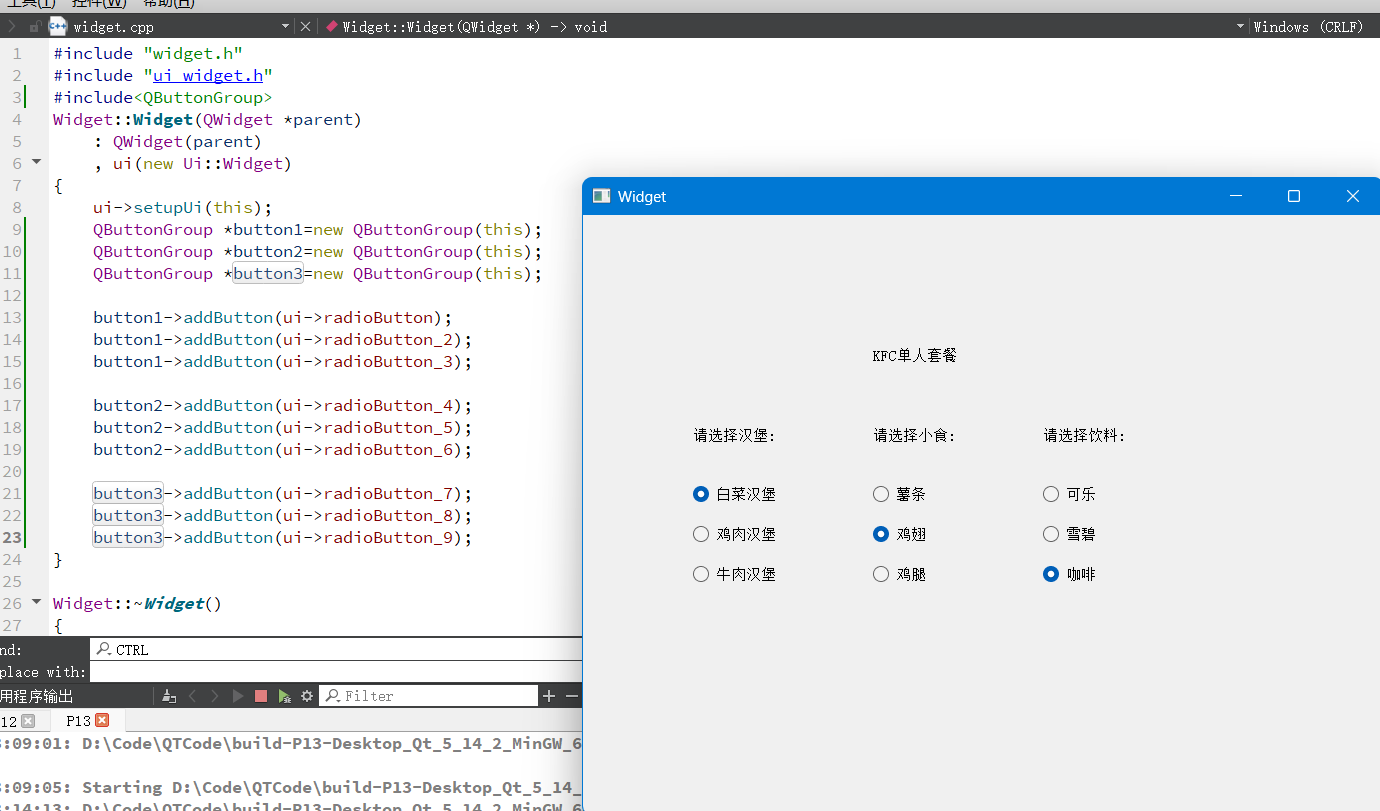This screenshot has width=1380, height=811.
Task: Click radioButton_9 in line 23
Action: coord(388,537)
